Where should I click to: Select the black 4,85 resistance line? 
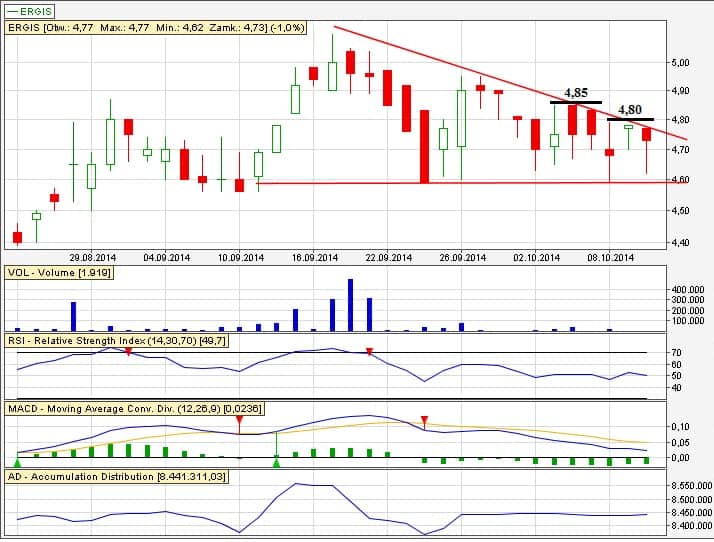(x=575, y=103)
